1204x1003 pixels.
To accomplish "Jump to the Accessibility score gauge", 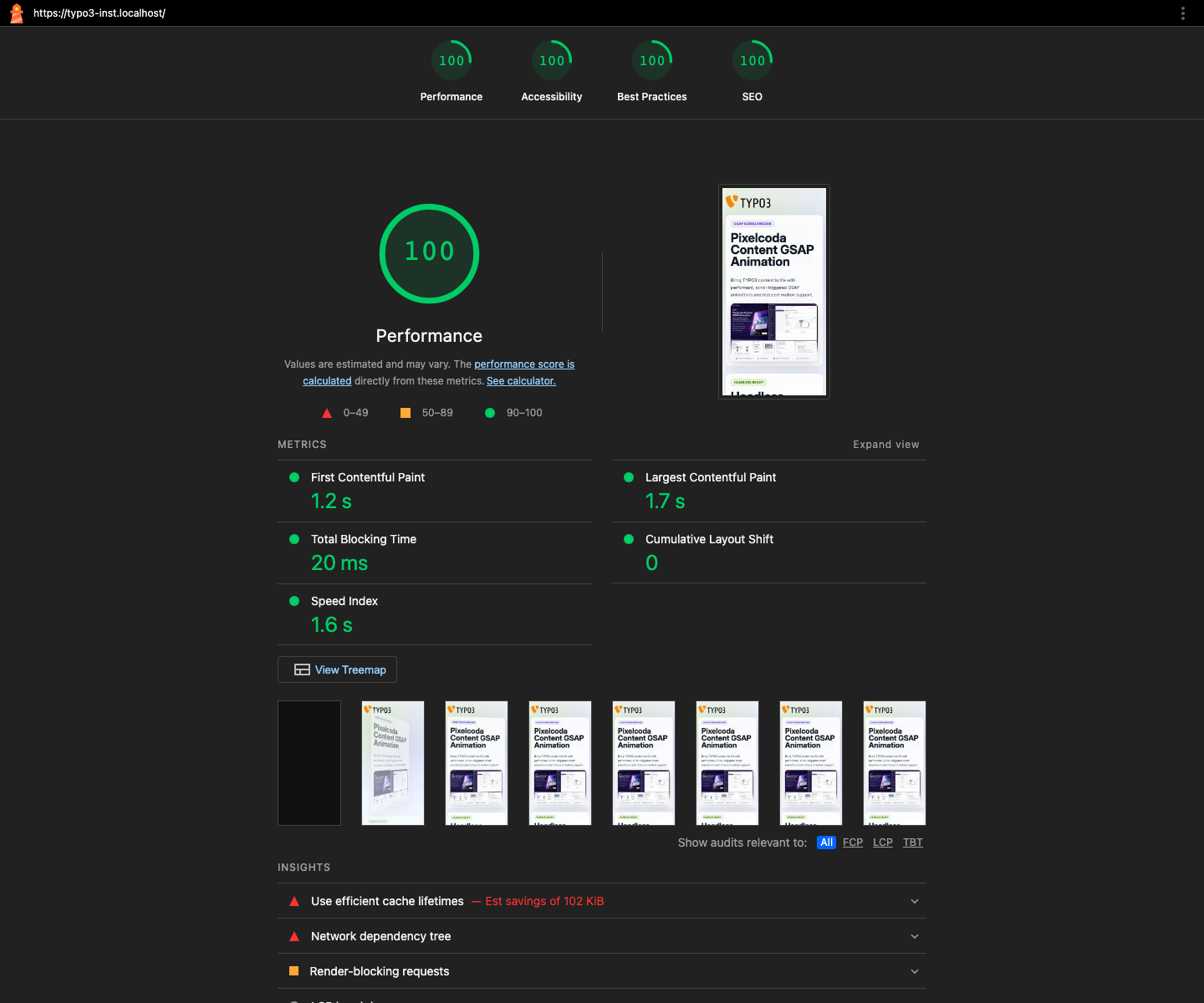I will (x=552, y=72).
